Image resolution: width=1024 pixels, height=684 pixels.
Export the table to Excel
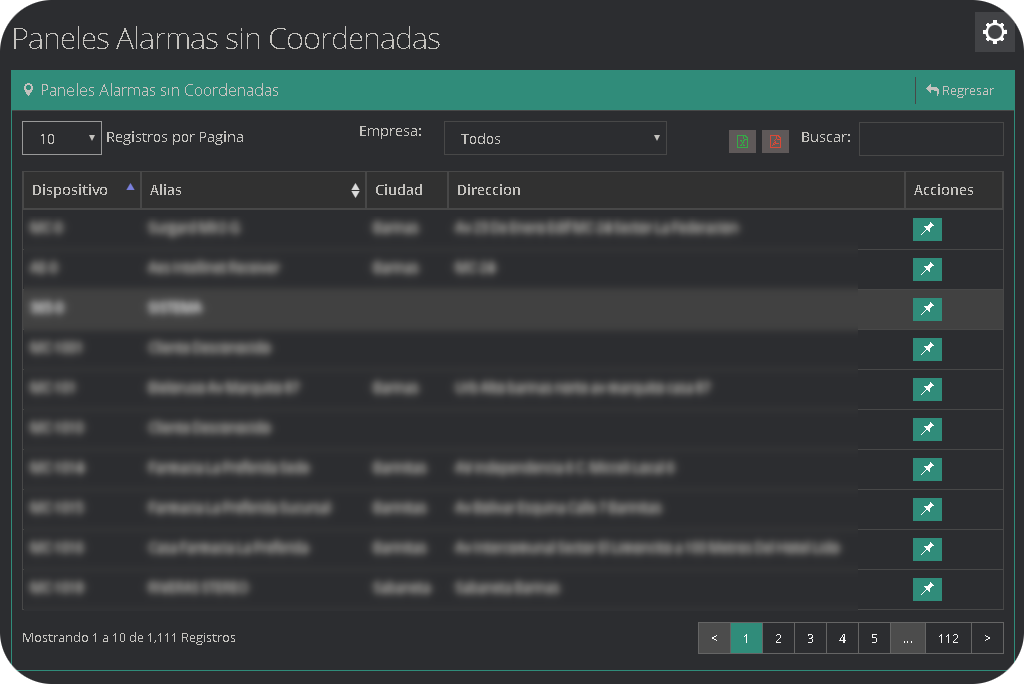pyautogui.click(x=742, y=141)
